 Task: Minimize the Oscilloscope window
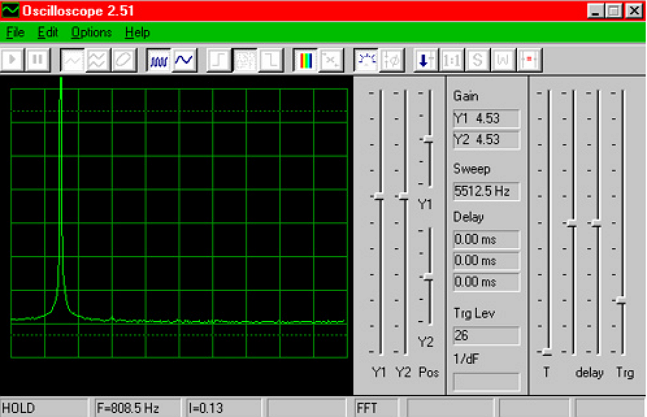coord(595,11)
